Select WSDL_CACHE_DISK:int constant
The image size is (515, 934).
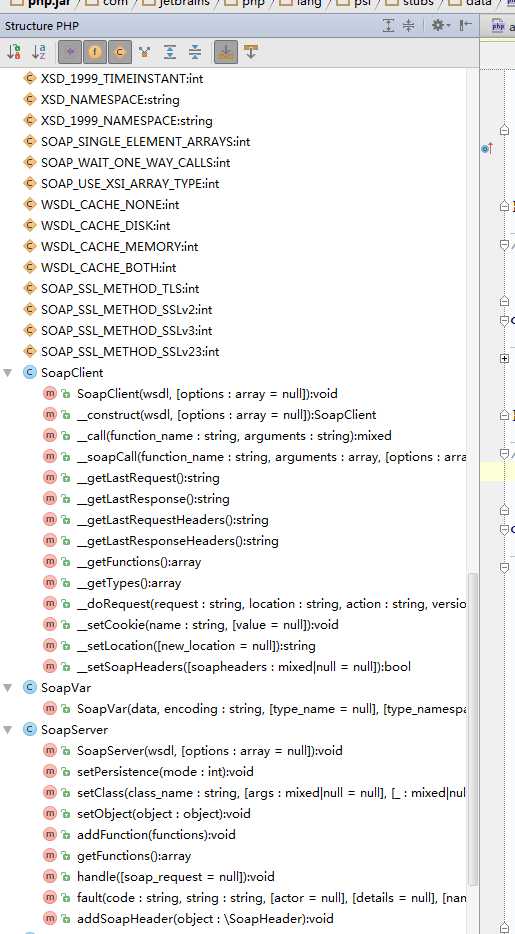click(105, 225)
